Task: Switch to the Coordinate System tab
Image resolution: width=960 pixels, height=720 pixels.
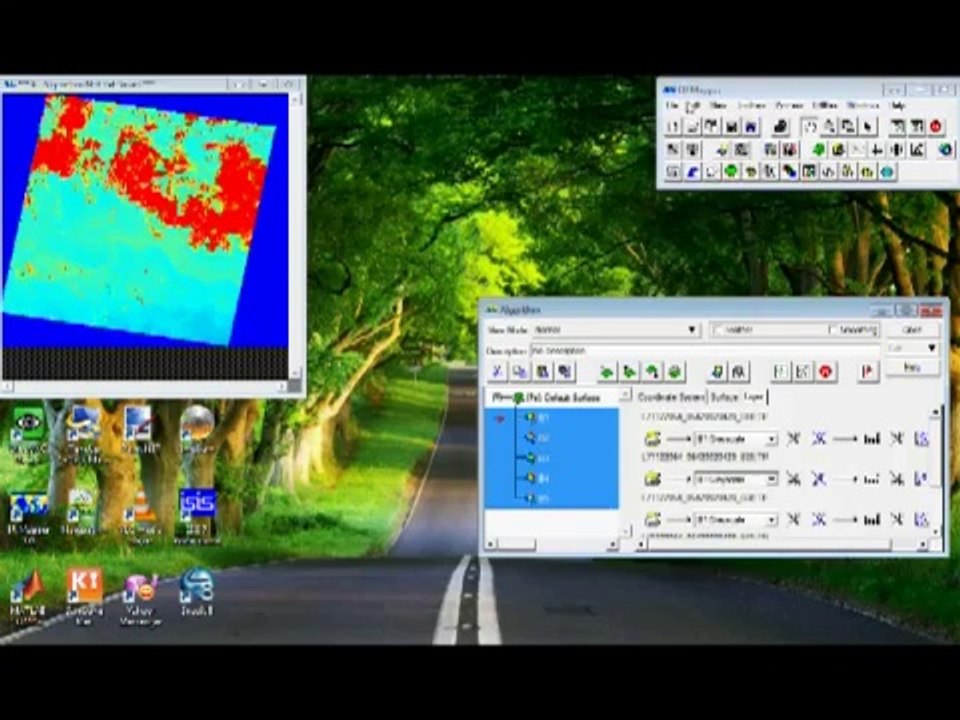Action: pos(671,397)
